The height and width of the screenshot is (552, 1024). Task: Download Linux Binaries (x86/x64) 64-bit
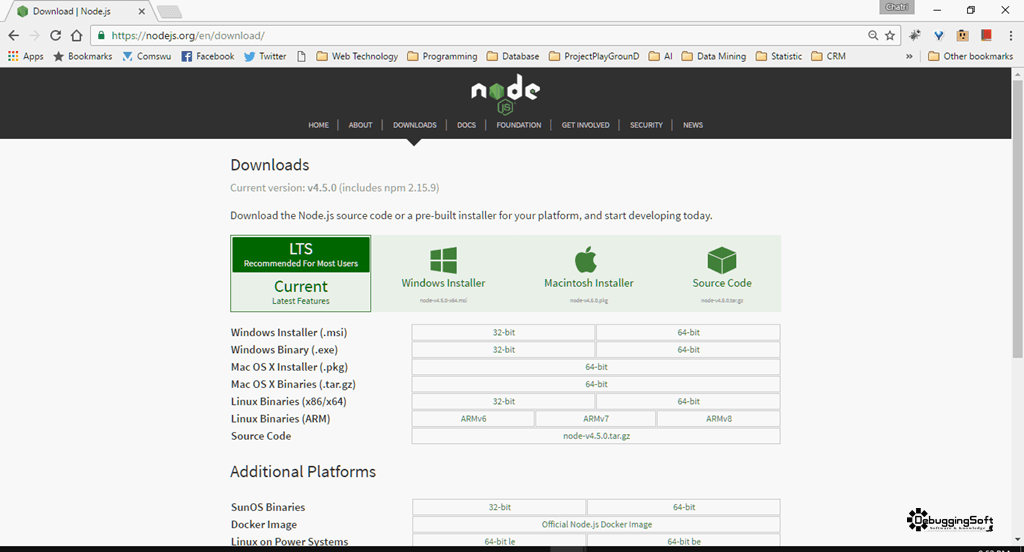coord(688,401)
